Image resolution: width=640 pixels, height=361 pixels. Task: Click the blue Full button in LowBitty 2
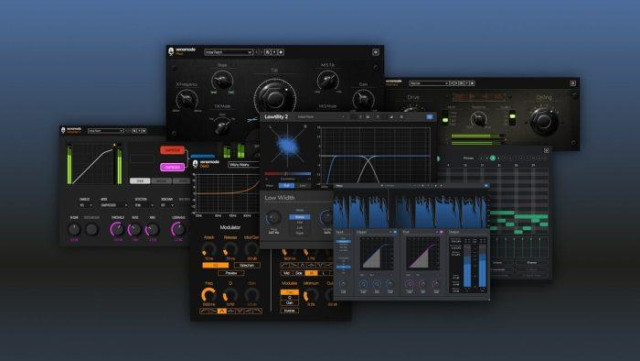click(287, 185)
